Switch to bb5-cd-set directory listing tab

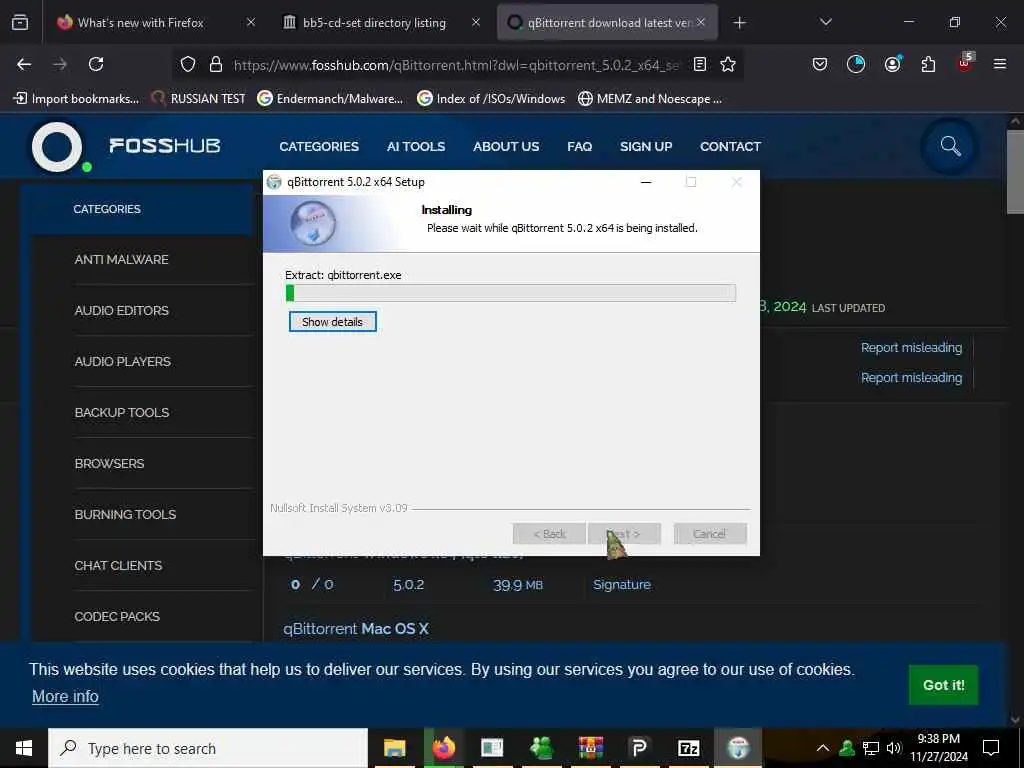pyautogui.click(x=374, y=23)
